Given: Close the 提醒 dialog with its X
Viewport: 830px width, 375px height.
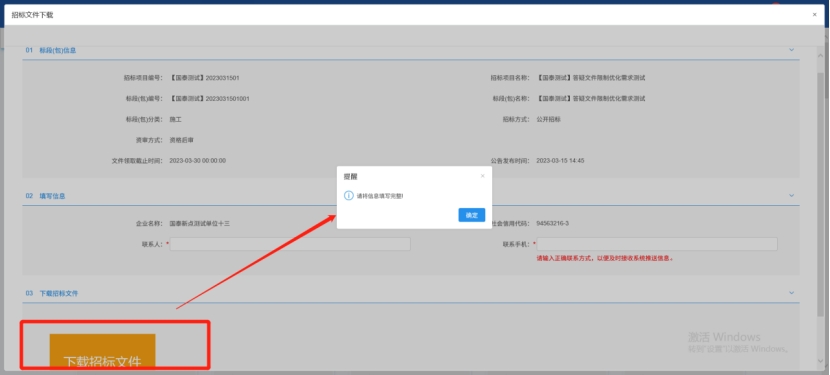Looking at the screenshot, I should point(482,176).
